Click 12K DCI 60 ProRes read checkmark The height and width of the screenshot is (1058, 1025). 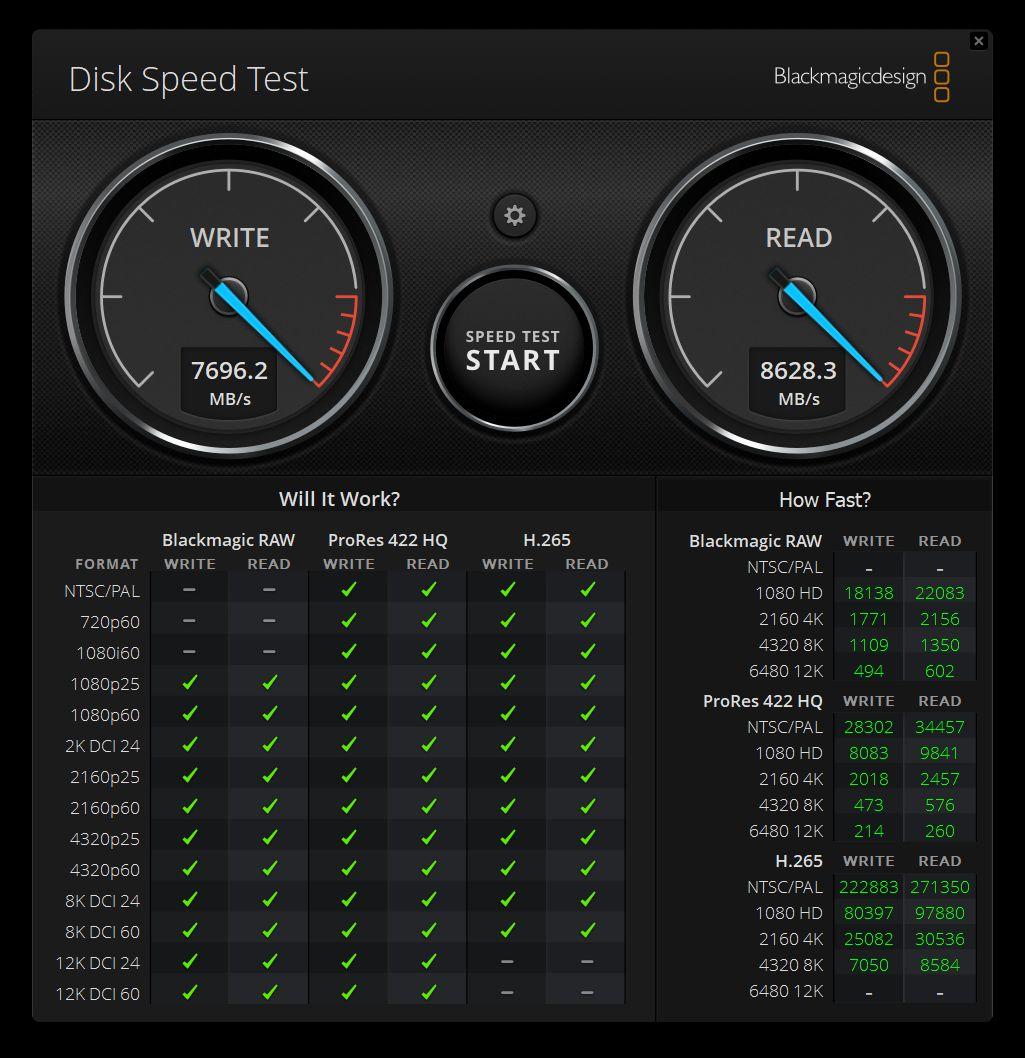(x=428, y=994)
